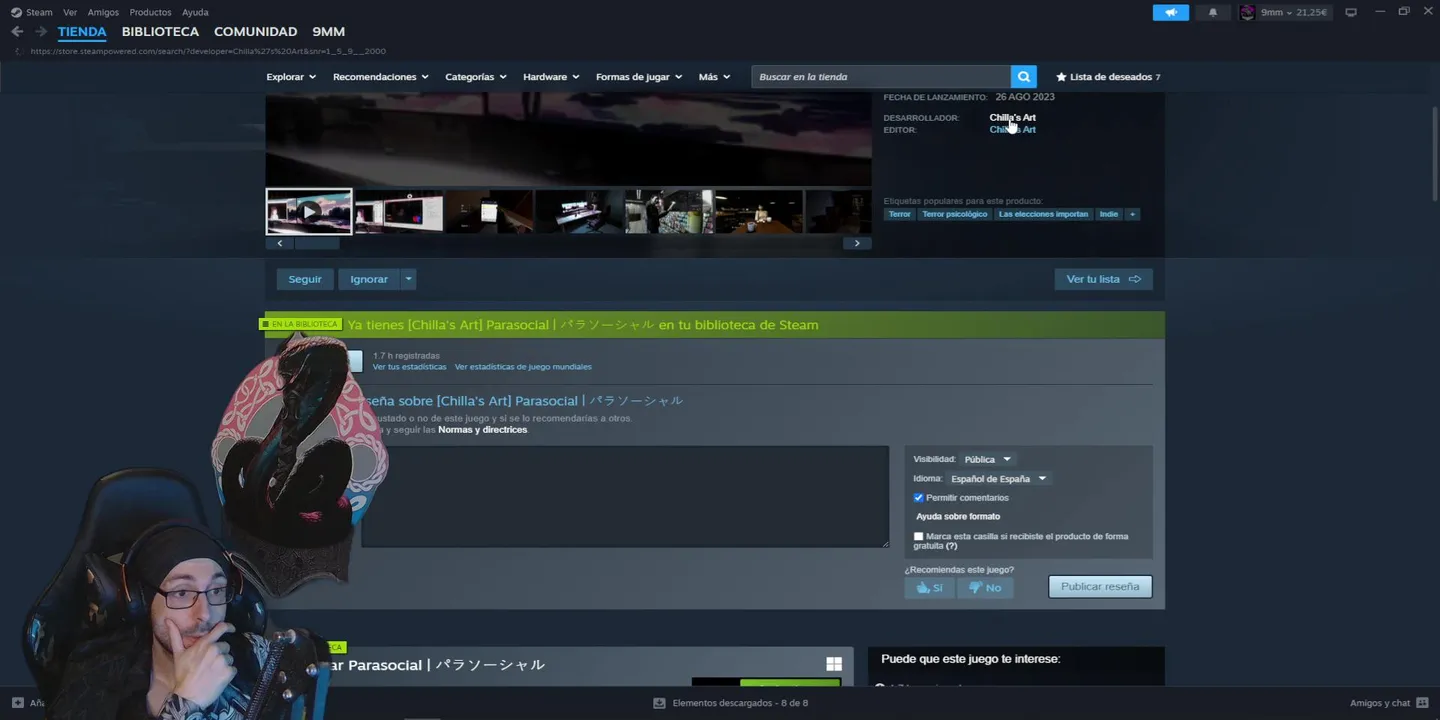The height and width of the screenshot is (720, 1440).
Task: Switch to the TIENDA tab
Action: pyautogui.click(x=82, y=32)
